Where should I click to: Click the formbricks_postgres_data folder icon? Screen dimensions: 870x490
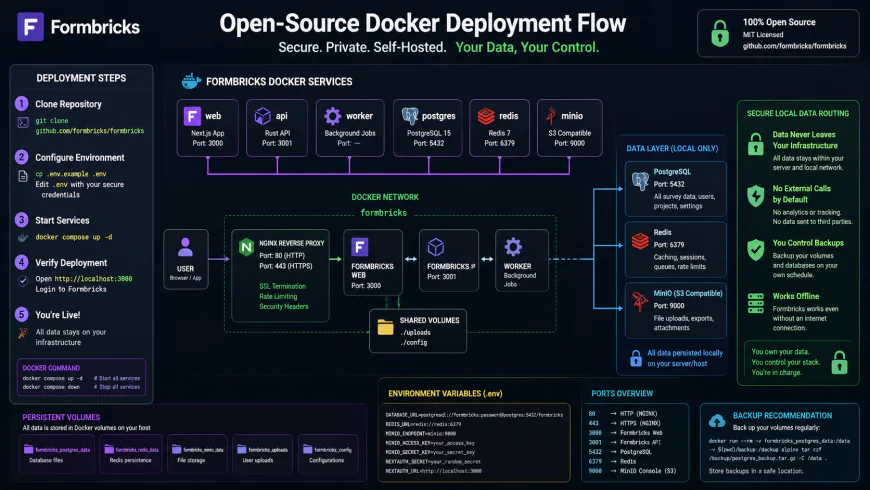tap(28, 449)
